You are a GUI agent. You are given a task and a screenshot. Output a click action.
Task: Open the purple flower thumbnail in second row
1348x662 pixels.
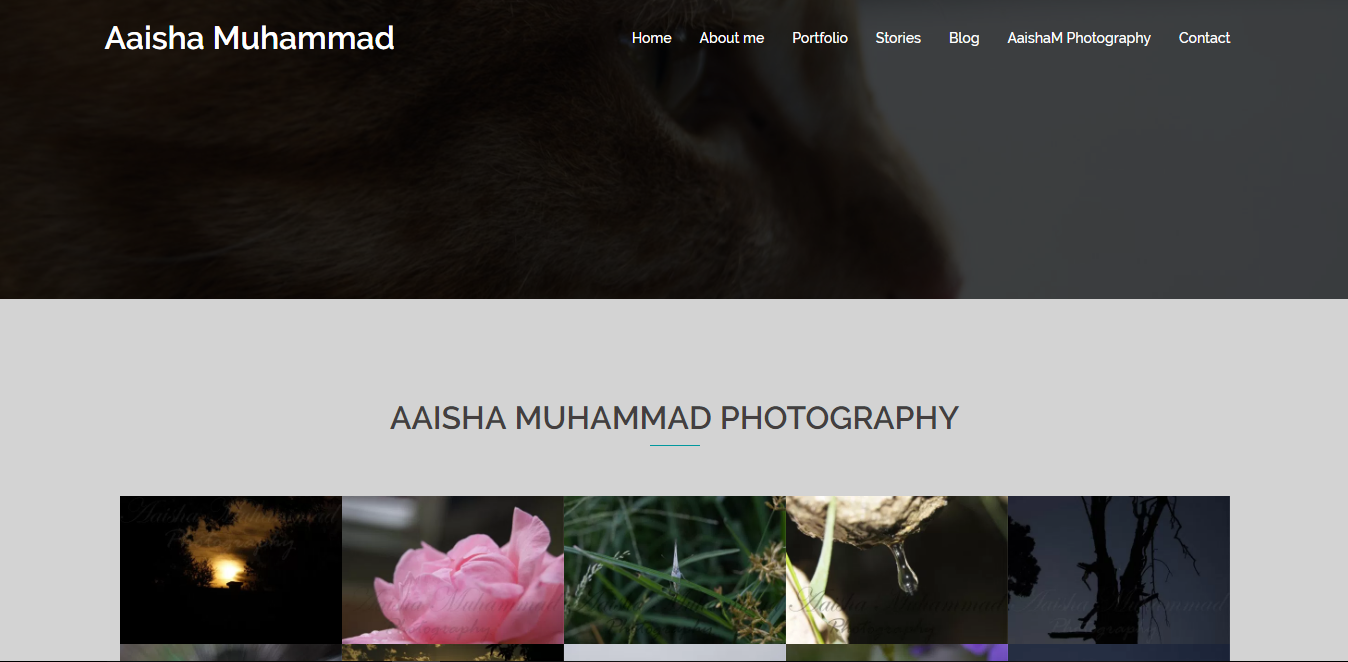(x=897, y=653)
